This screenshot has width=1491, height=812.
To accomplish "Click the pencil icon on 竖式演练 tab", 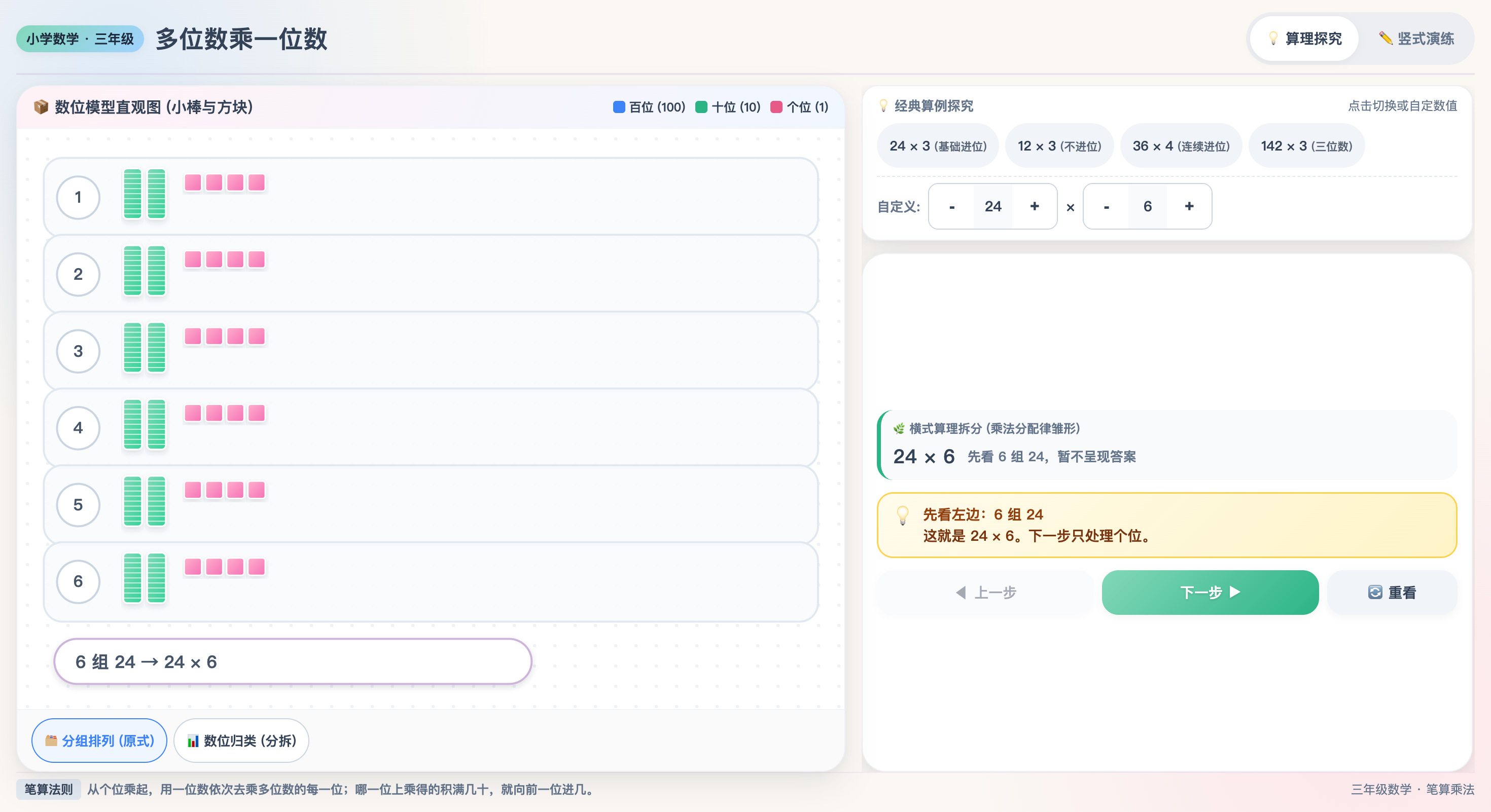I will 1386,38.
